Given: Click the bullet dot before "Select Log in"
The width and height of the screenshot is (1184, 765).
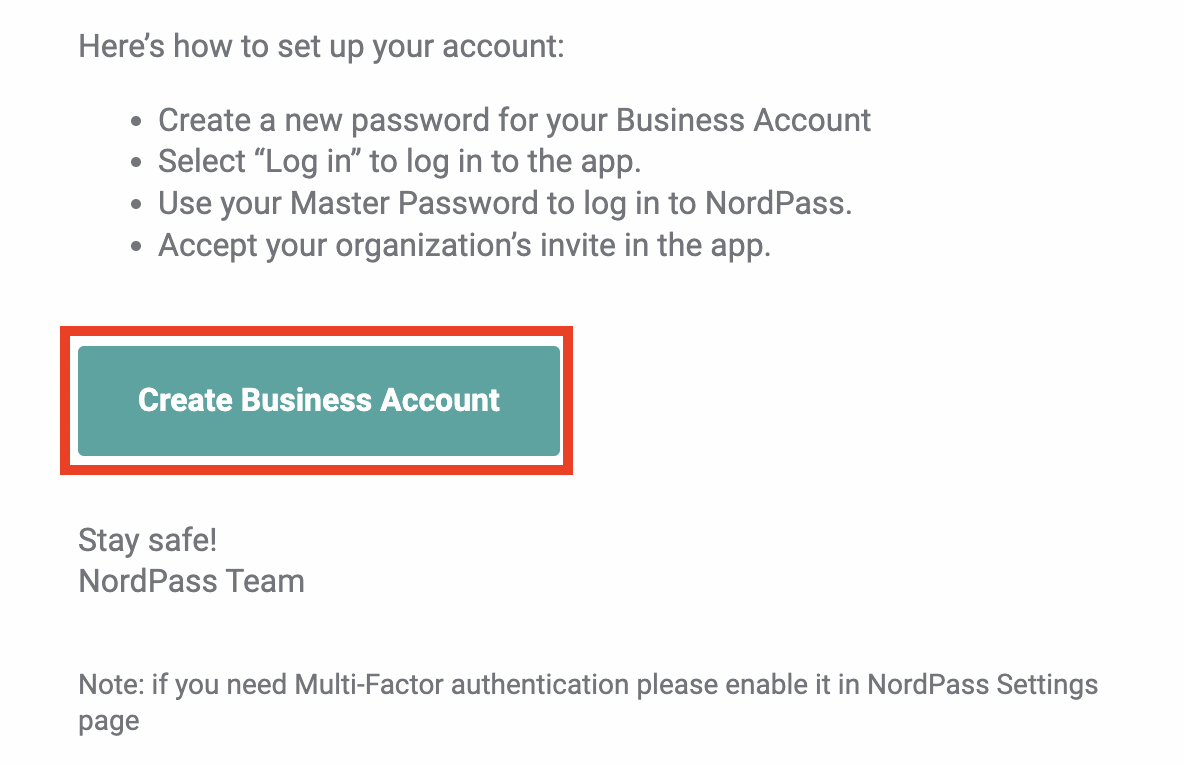Looking at the screenshot, I should 136,162.
